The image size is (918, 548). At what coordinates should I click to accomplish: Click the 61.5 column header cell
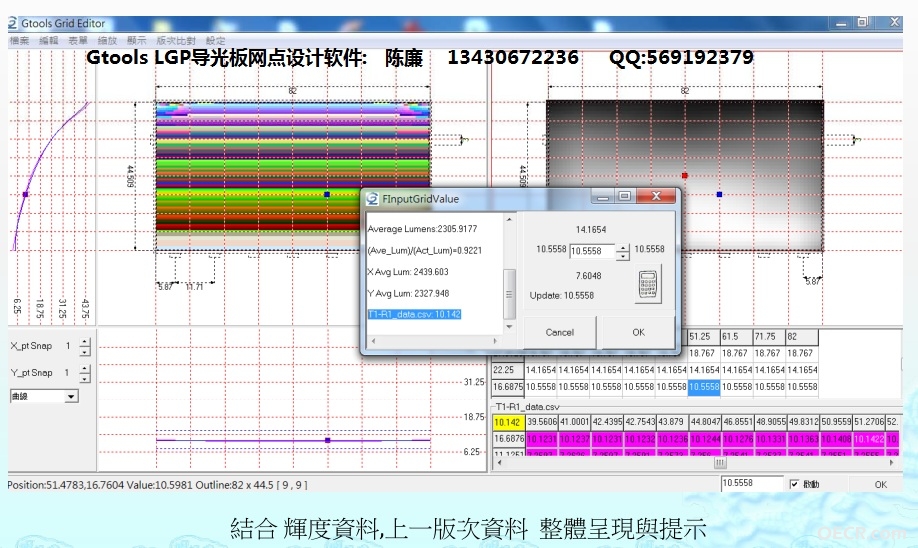coord(737,337)
